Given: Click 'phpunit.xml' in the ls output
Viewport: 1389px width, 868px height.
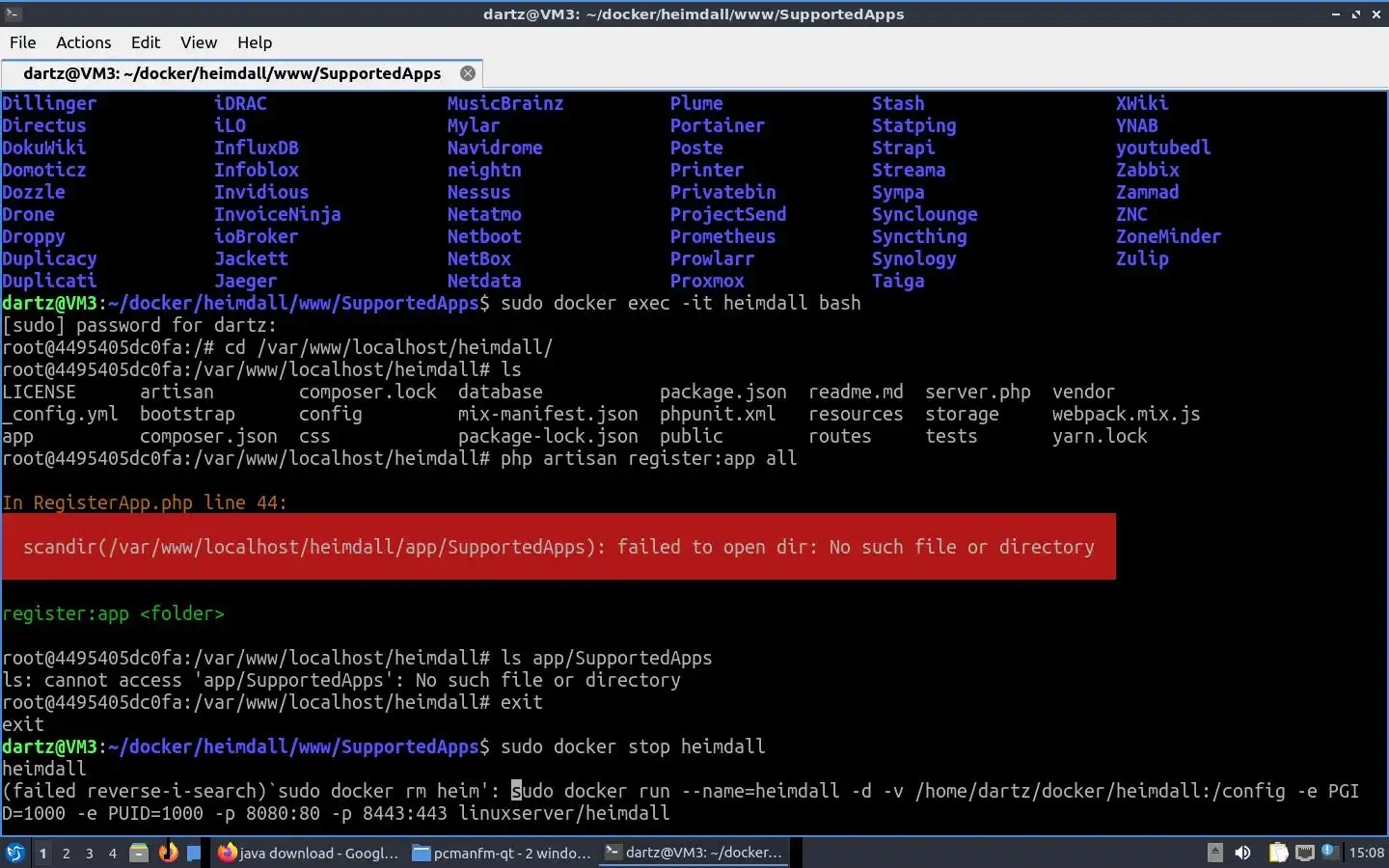Looking at the screenshot, I should [718, 414].
